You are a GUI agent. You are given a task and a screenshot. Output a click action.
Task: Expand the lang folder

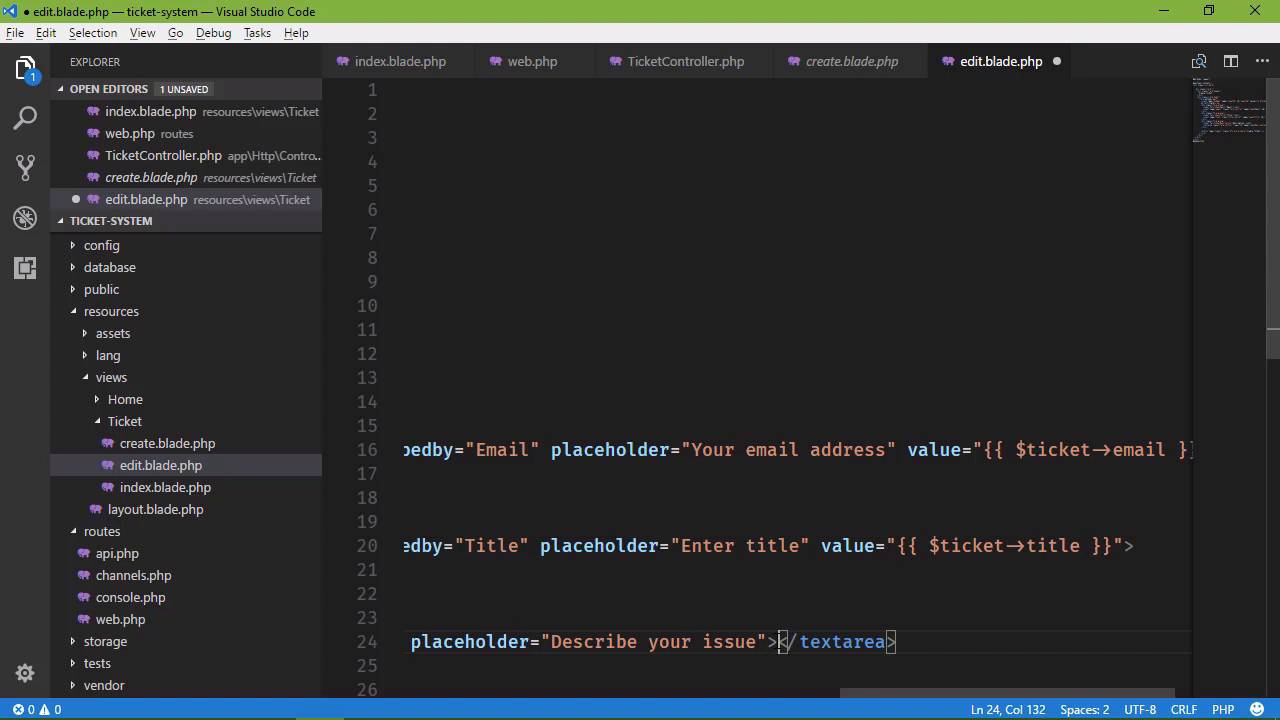[84, 355]
